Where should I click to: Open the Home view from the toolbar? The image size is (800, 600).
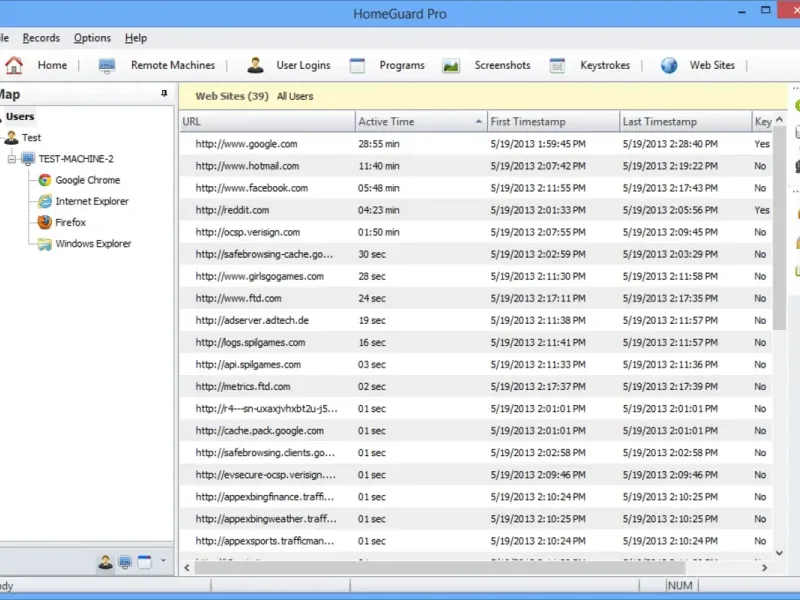point(37,65)
